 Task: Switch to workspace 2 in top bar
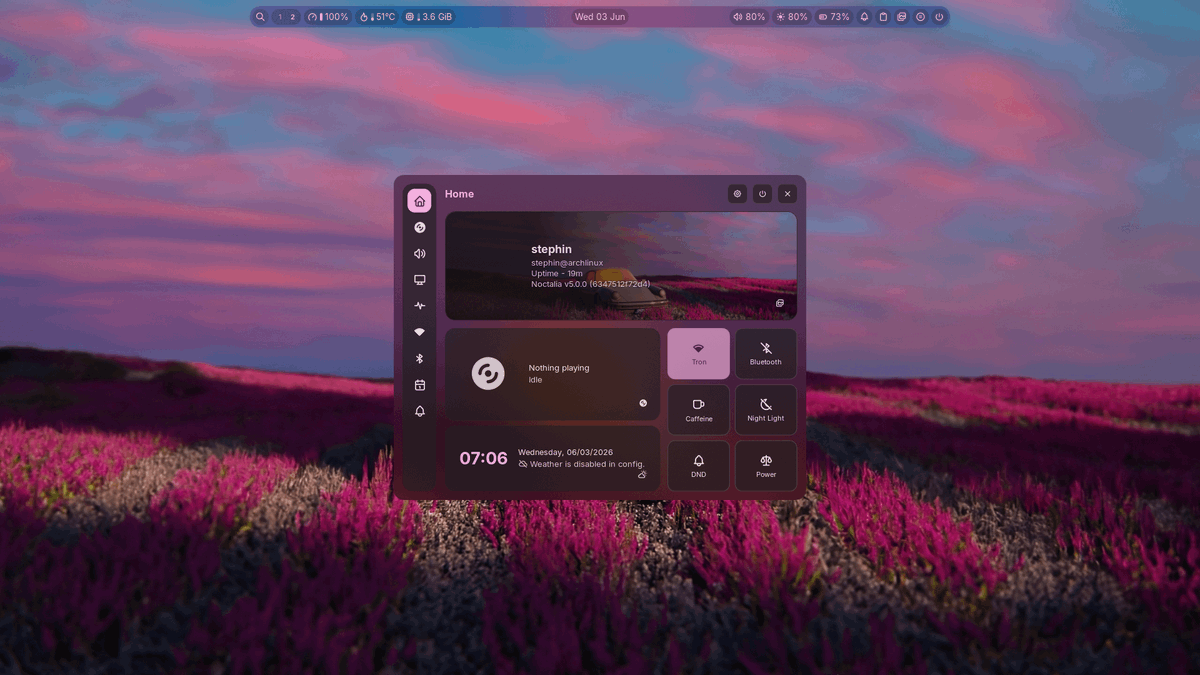tap(292, 17)
